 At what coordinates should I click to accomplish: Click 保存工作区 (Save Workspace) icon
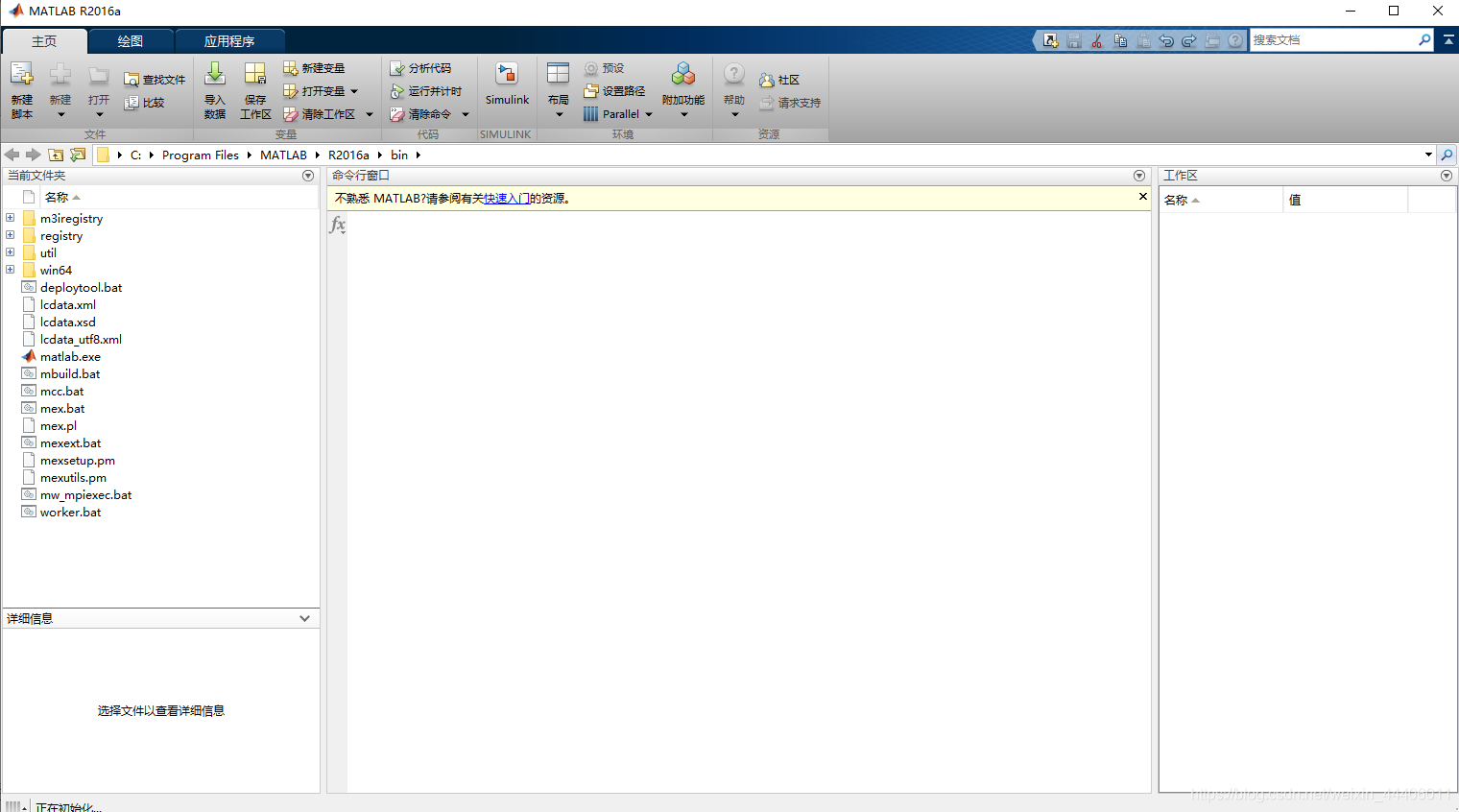coord(255,75)
